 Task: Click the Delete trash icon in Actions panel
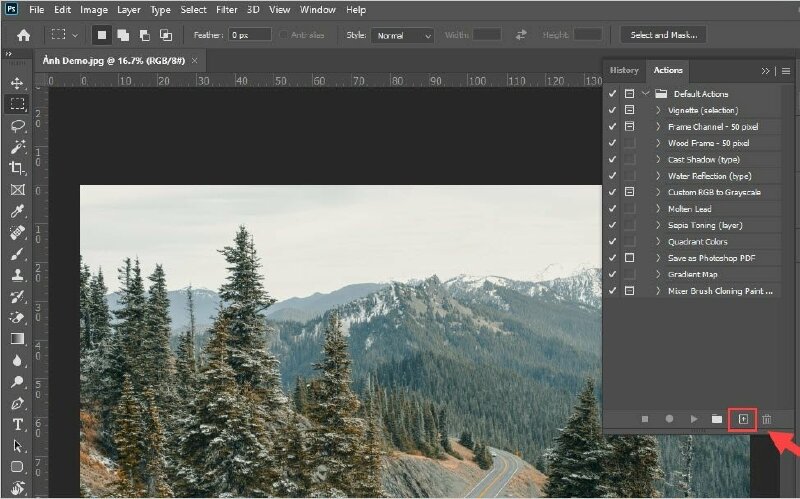tap(767, 419)
